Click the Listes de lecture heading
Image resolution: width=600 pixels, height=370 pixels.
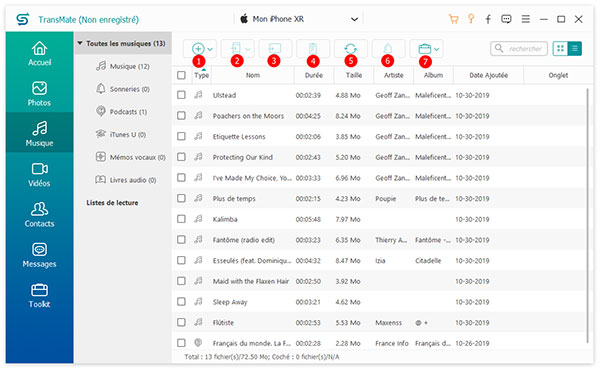[112, 202]
